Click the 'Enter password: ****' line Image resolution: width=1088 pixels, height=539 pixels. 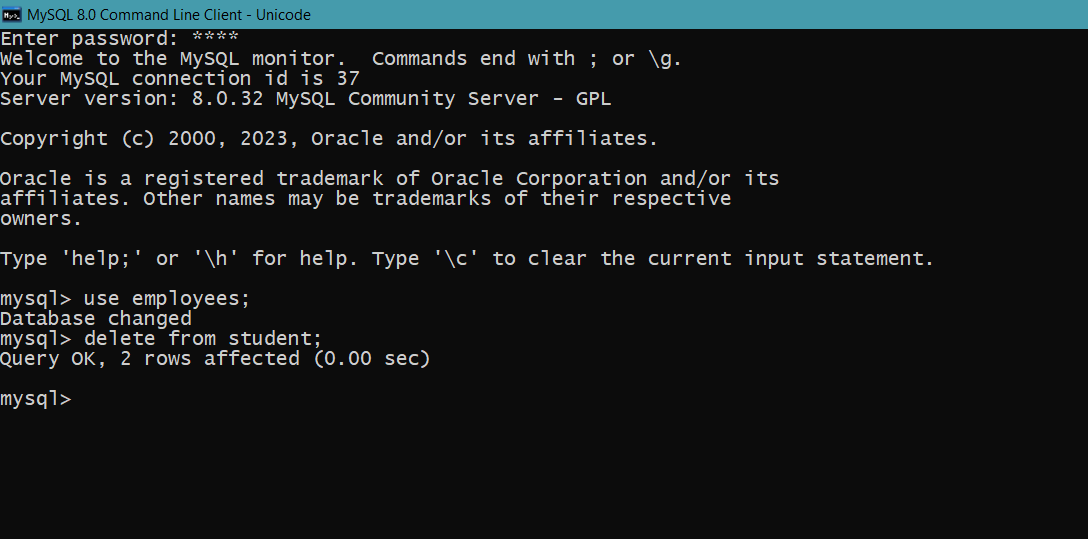point(119,38)
